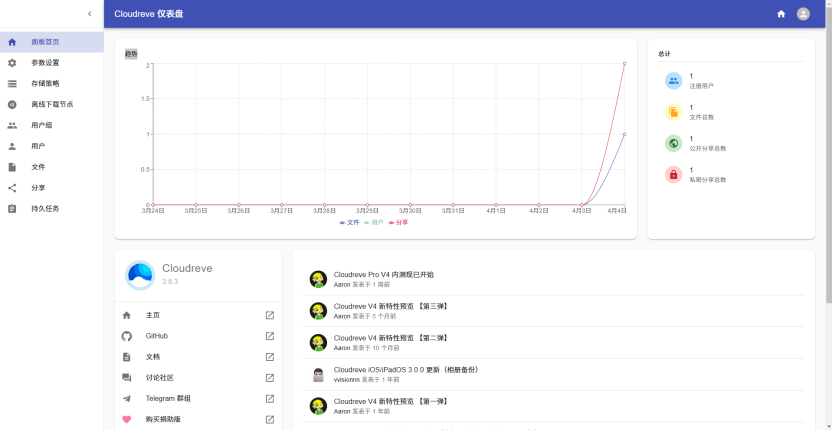Open the 讨论社区 link
Image resolution: width=832 pixels, height=430 pixels.
pyautogui.click(x=198, y=378)
